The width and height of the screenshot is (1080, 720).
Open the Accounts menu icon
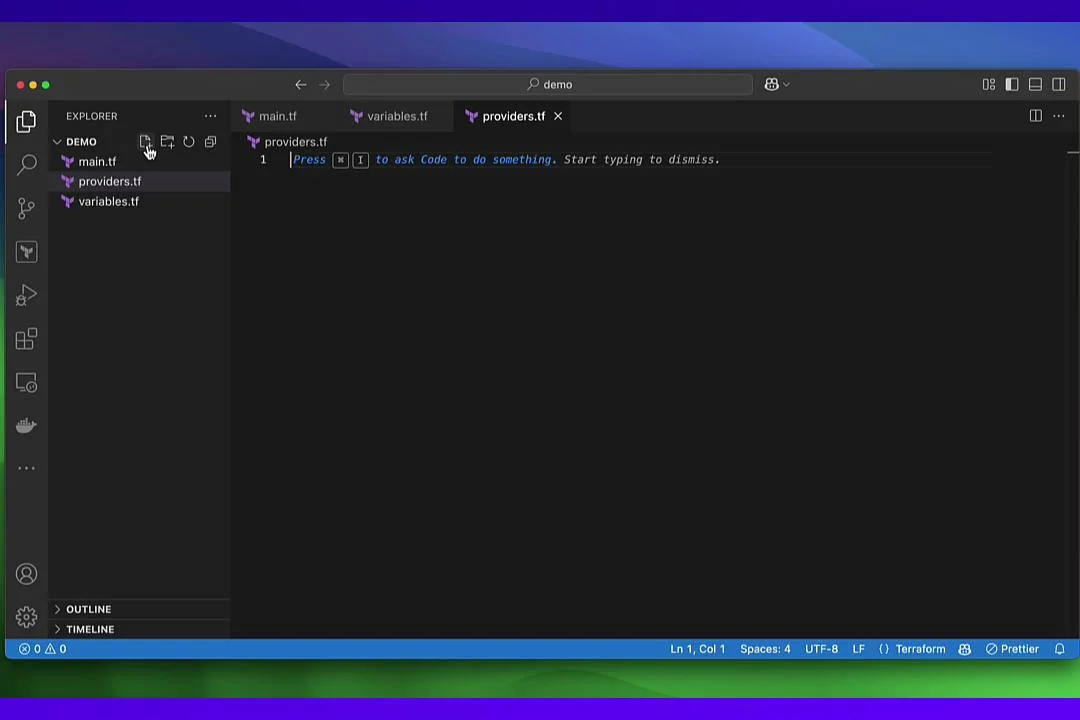point(26,574)
